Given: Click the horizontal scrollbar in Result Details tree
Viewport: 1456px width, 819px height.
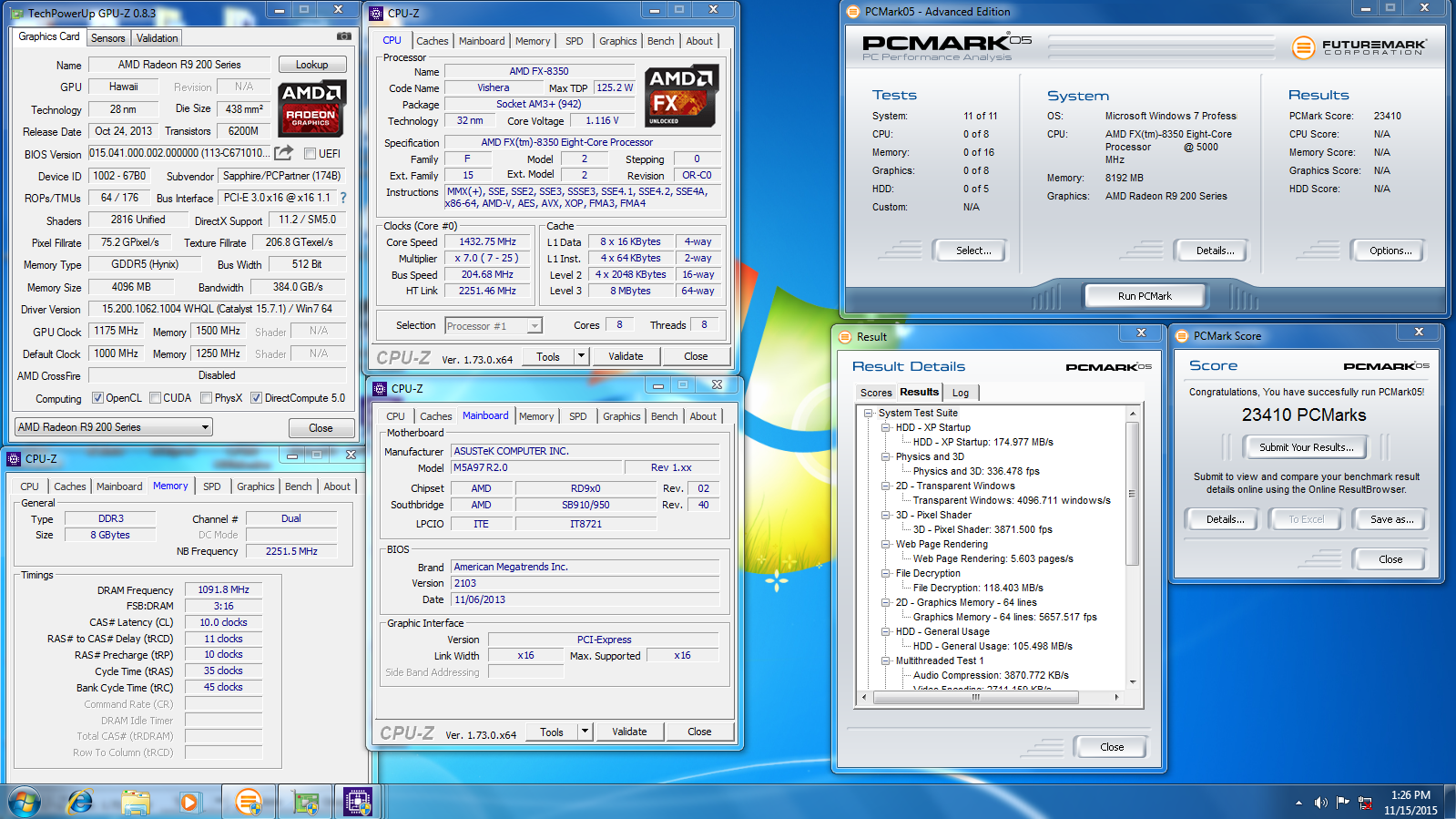Looking at the screenshot, I should tap(976, 697).
